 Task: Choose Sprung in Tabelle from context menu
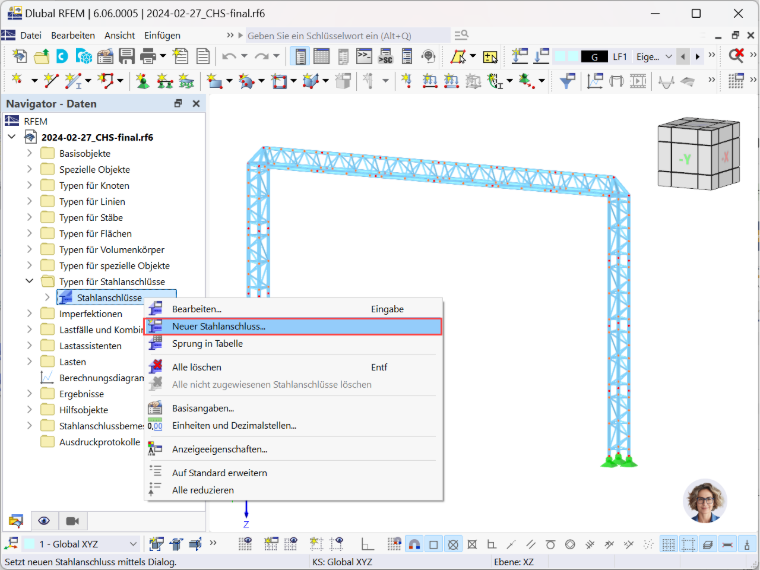pos(293,344)
